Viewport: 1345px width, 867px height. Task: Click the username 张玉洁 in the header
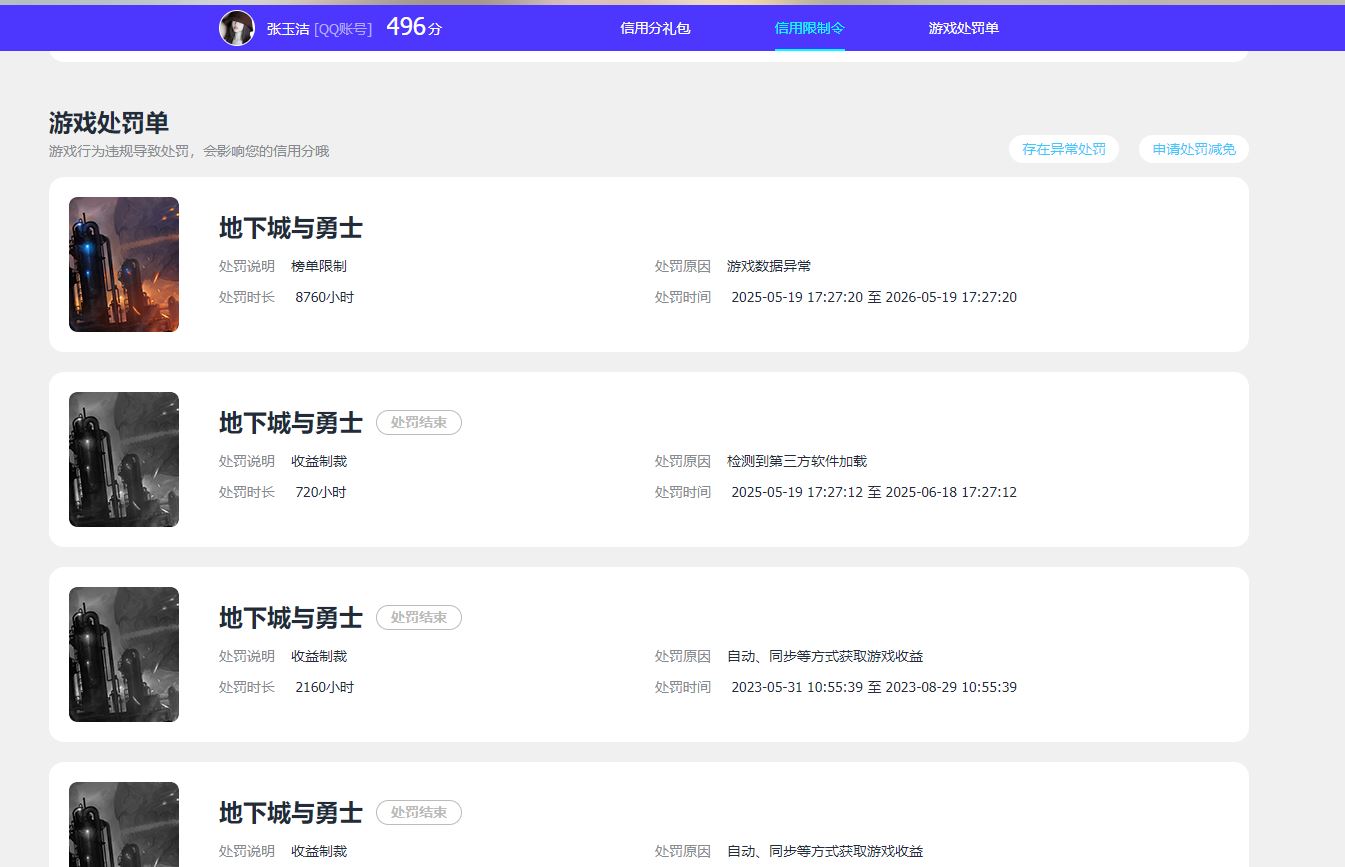click(288, 29)
